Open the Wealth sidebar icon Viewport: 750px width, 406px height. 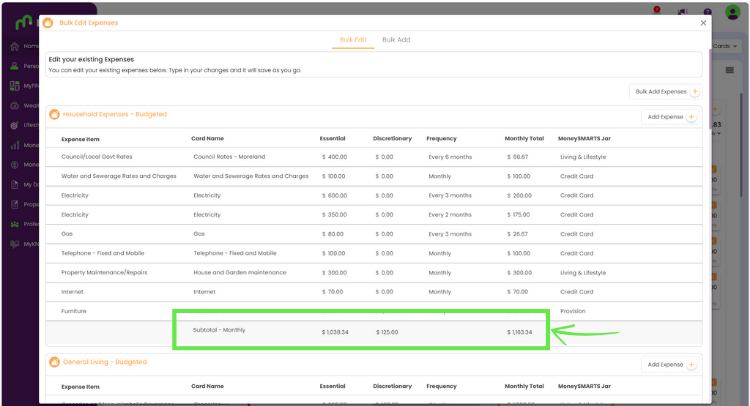point(15,106)
